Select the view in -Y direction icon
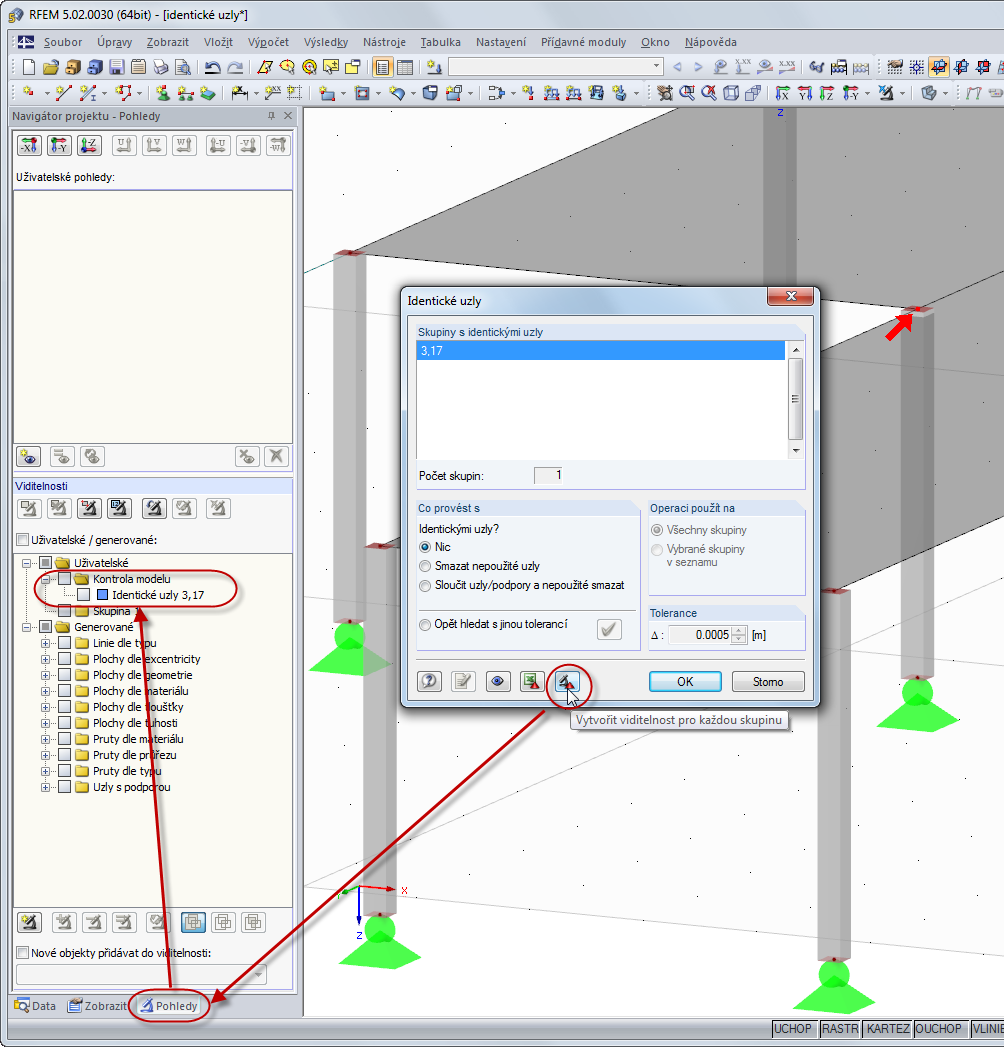The width and height of the screenshot is (1004, 1047). (x=59, y=145)
